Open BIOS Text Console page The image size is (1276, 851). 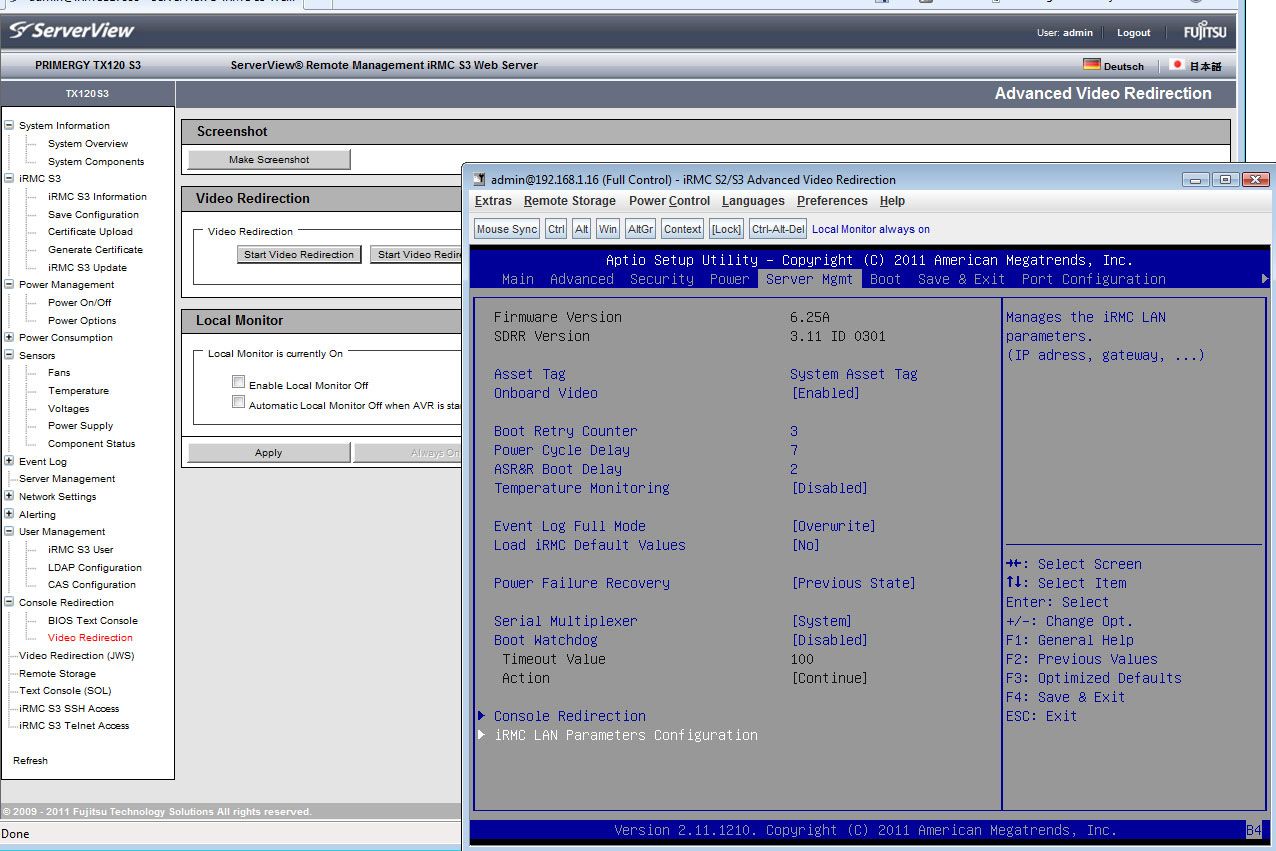pos(93,620)
